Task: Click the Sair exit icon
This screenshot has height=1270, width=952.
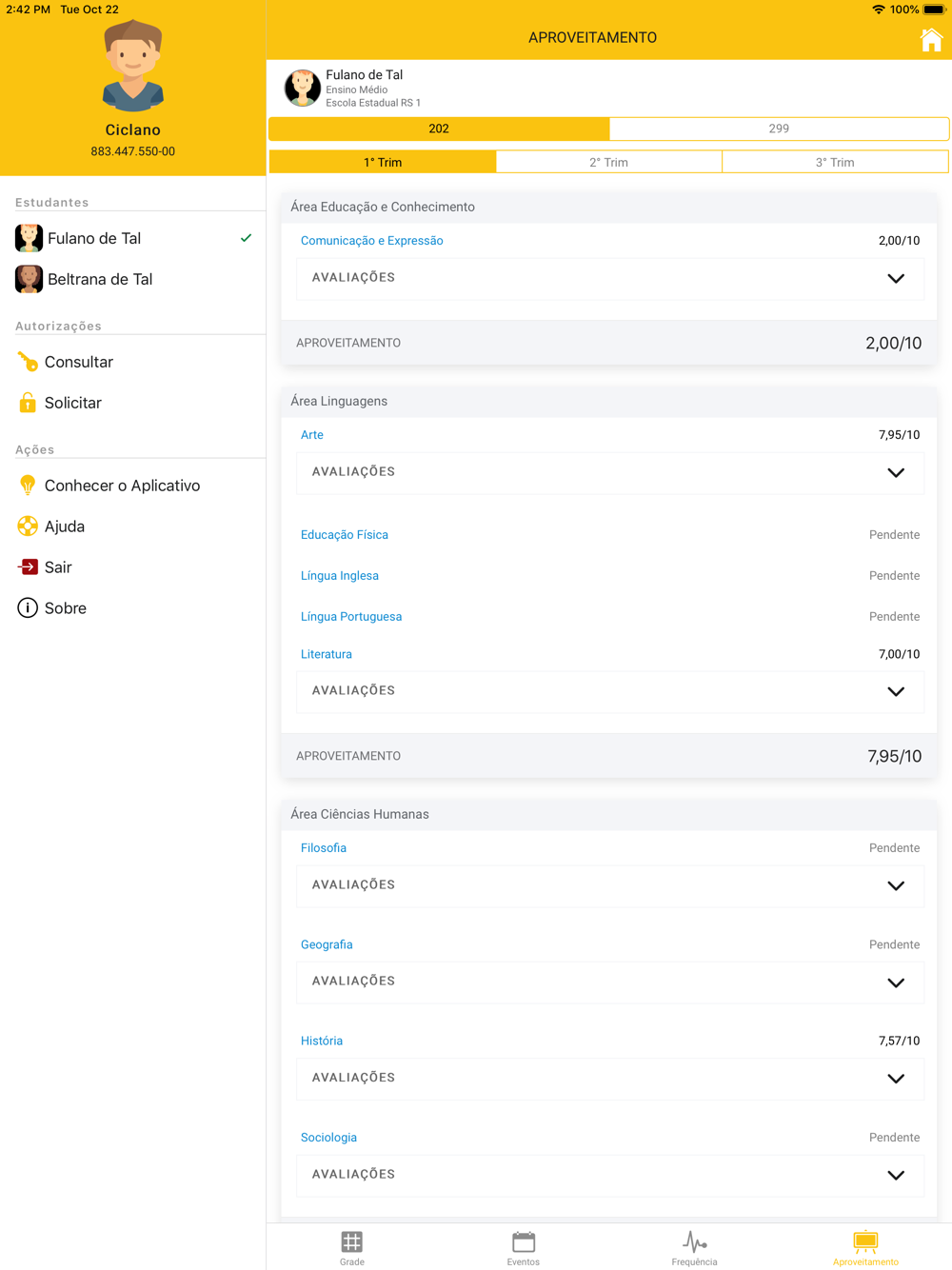Action: 28,567
